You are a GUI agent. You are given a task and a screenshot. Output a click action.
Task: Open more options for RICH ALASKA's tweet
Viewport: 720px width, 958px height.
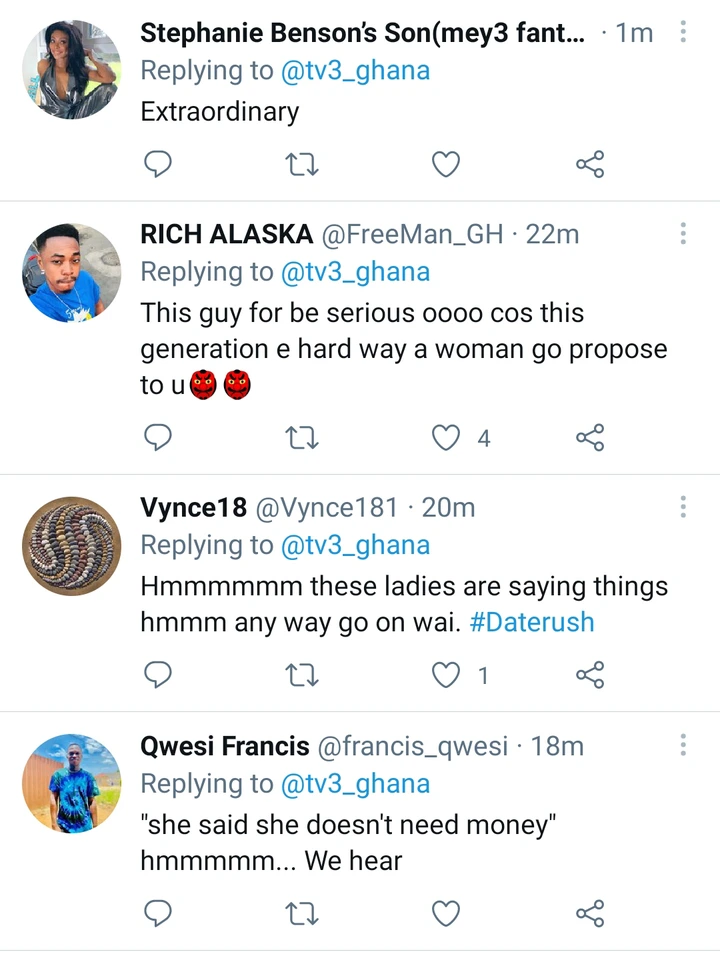point(683,234)
